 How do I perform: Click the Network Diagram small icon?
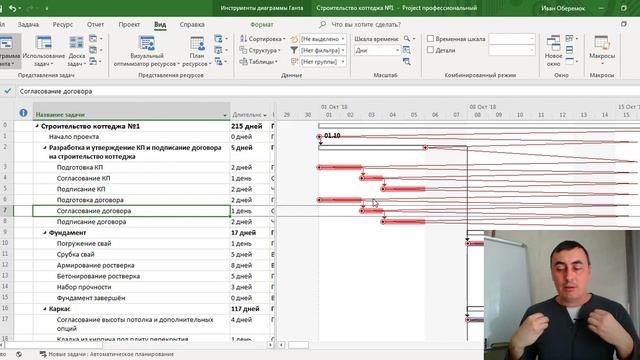pyautogui.click(x=93, y=39)
